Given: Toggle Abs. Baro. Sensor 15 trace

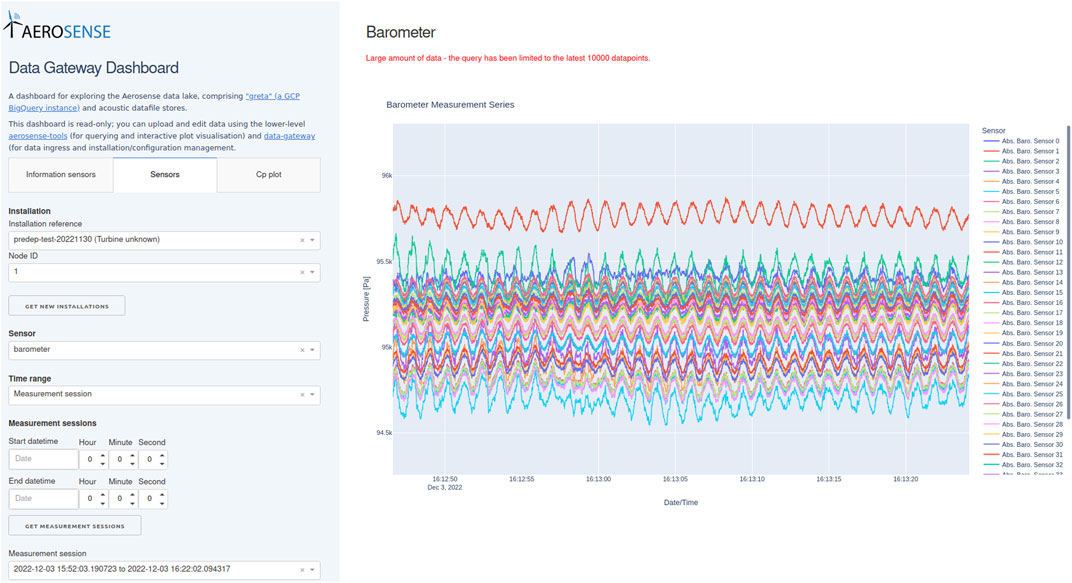Looking at the screenshot, I should pos(1023,293).
